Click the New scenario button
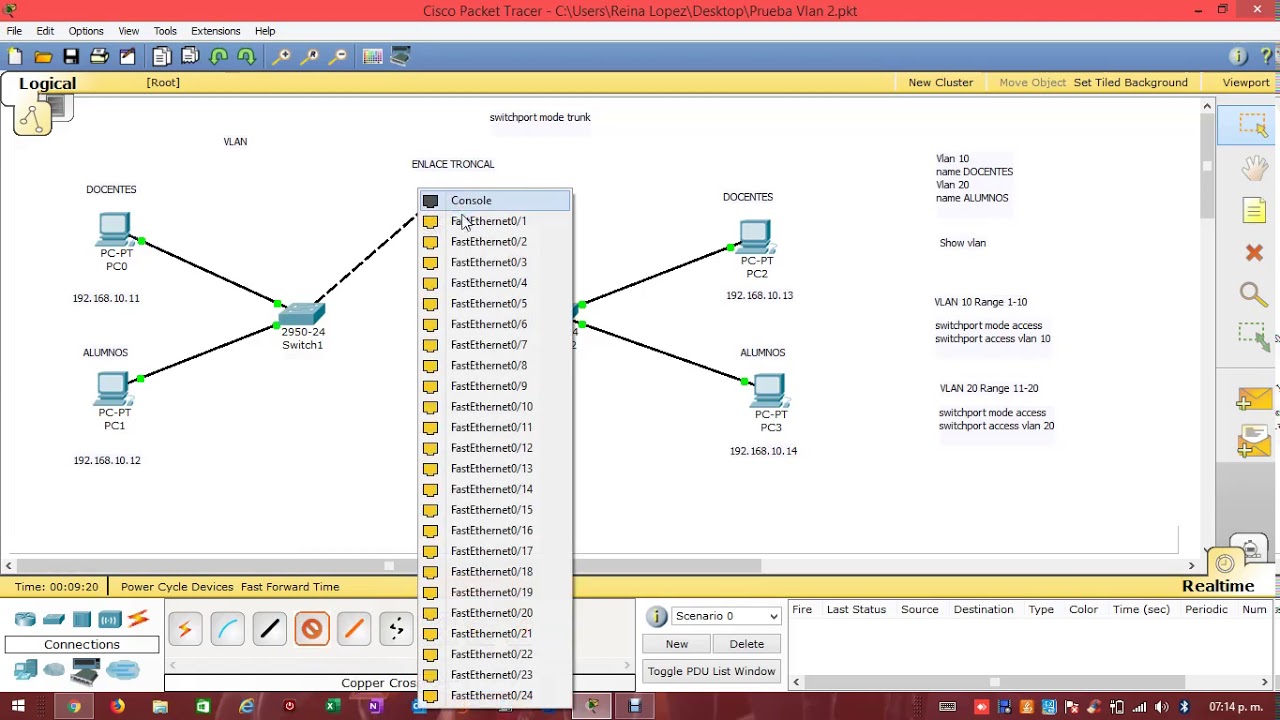 (x=677, y=644)
